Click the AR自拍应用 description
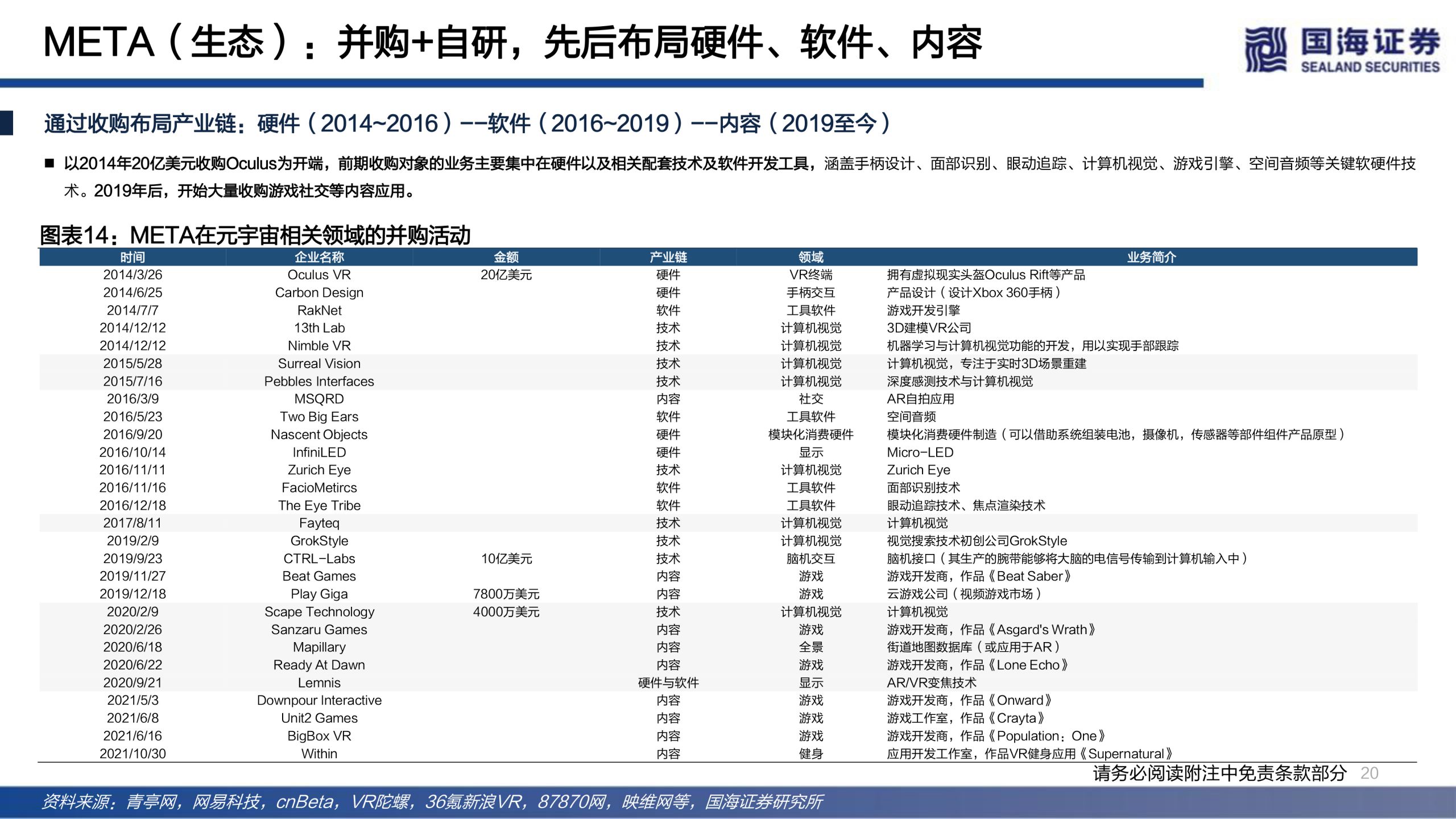Viewport: 1456px width, 819px height. 920,399
